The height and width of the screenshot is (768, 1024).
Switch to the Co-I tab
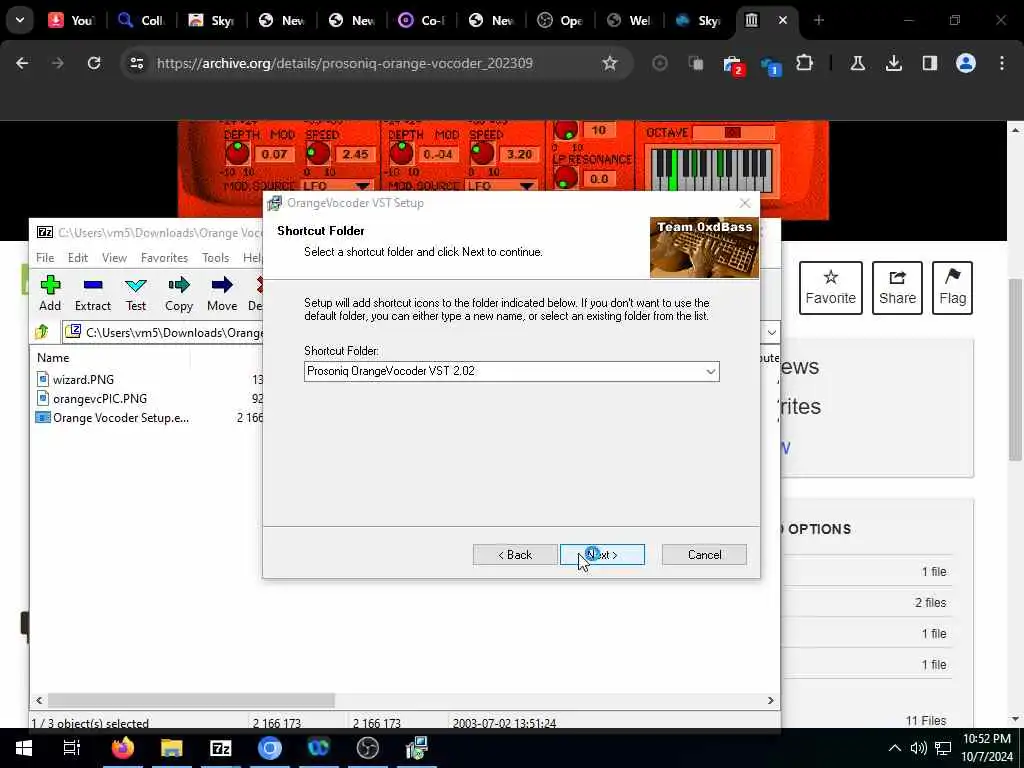[x=422, y=20]
